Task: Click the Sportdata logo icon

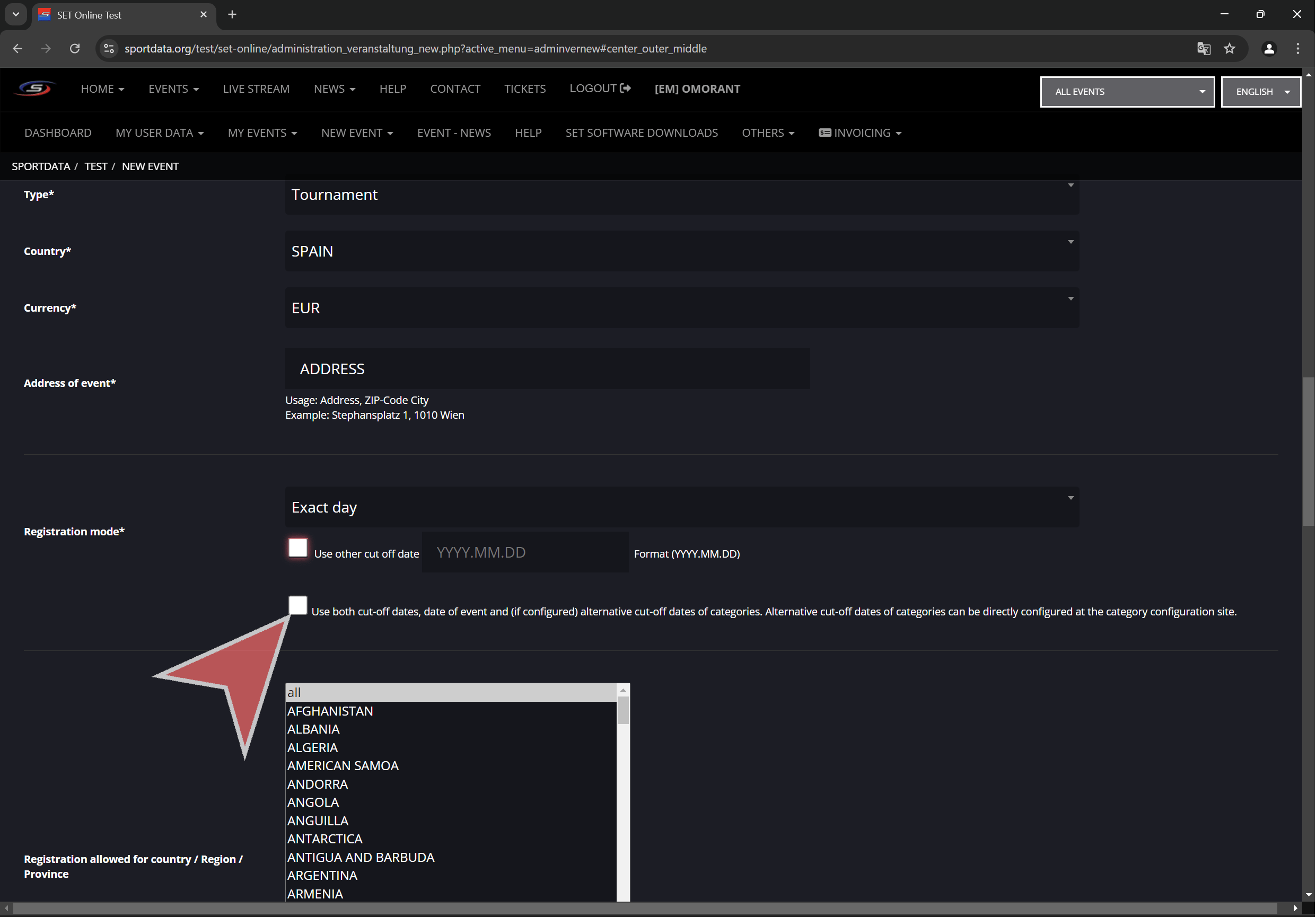Action: tap(34, 89)
